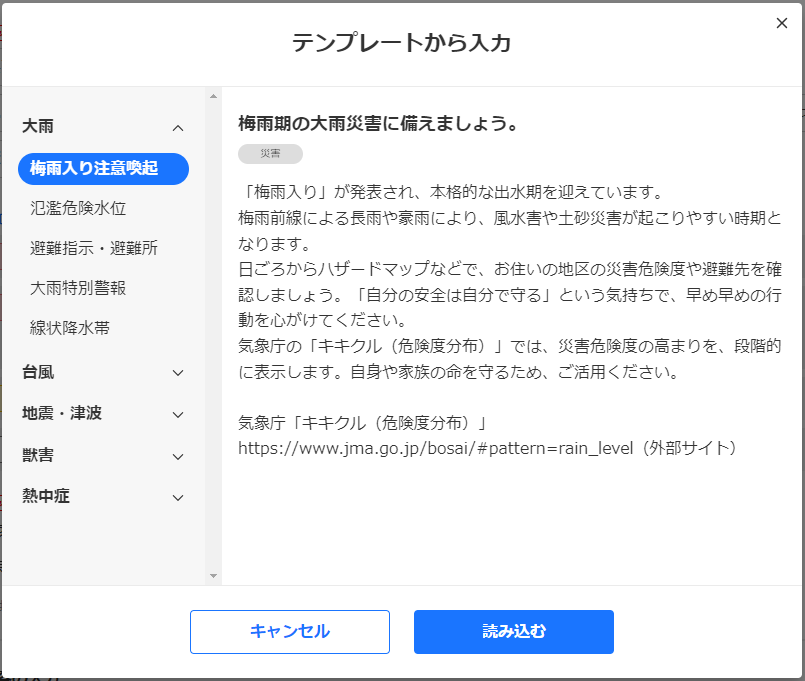Click the キャンセル button
Image resolution: width=805 pixels, height=681 pixels.
(289, 632)
